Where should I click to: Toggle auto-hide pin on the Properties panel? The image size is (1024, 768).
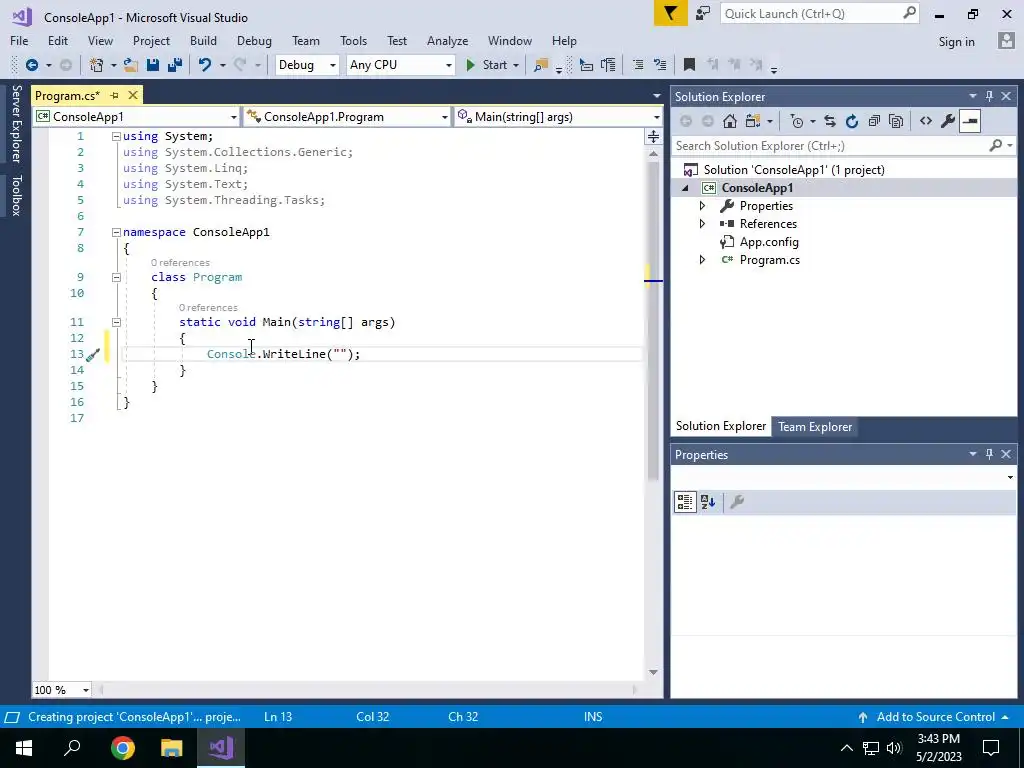pos(989,454)
